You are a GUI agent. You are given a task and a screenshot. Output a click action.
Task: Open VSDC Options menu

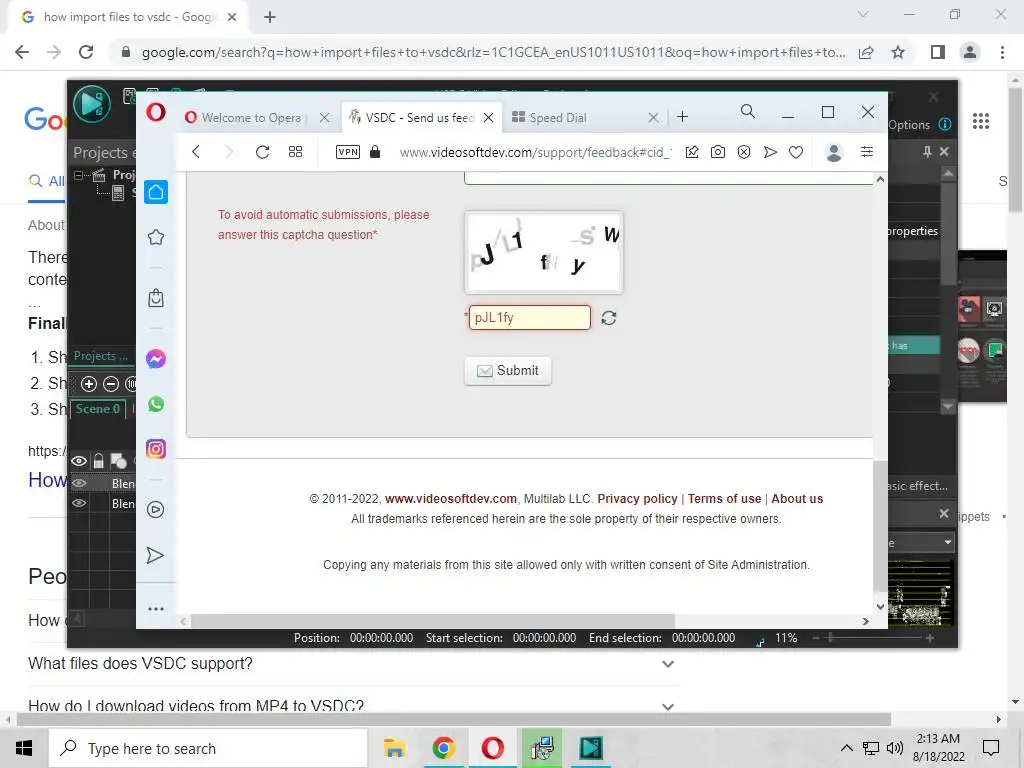909,125
